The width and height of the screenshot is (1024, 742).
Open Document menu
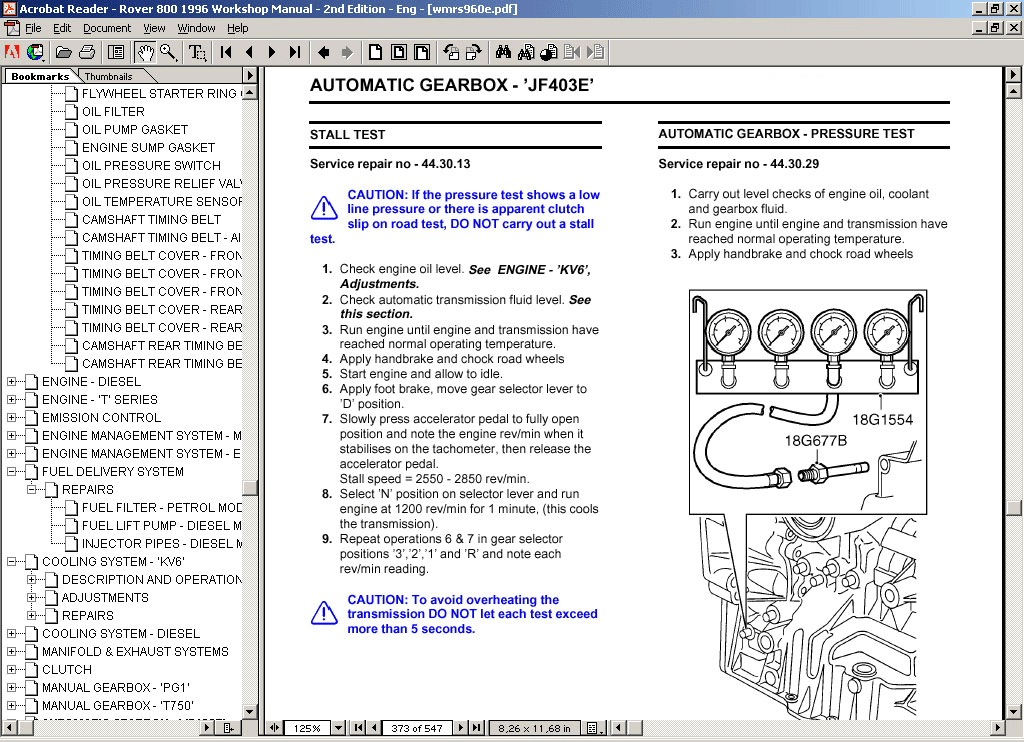(x=107, y=28)
